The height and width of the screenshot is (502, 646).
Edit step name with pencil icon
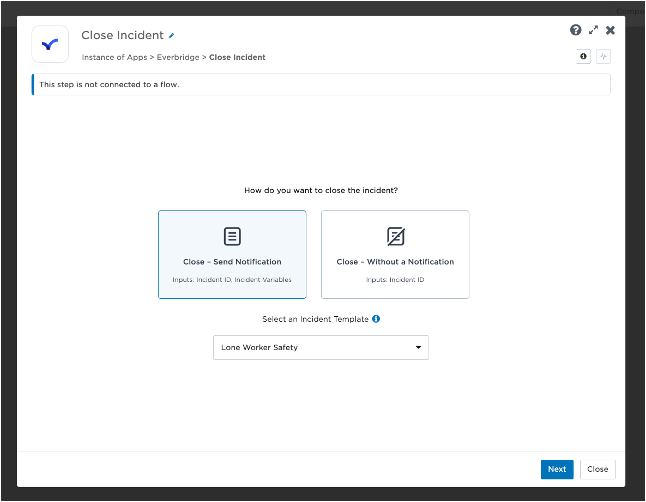[171, 36]
